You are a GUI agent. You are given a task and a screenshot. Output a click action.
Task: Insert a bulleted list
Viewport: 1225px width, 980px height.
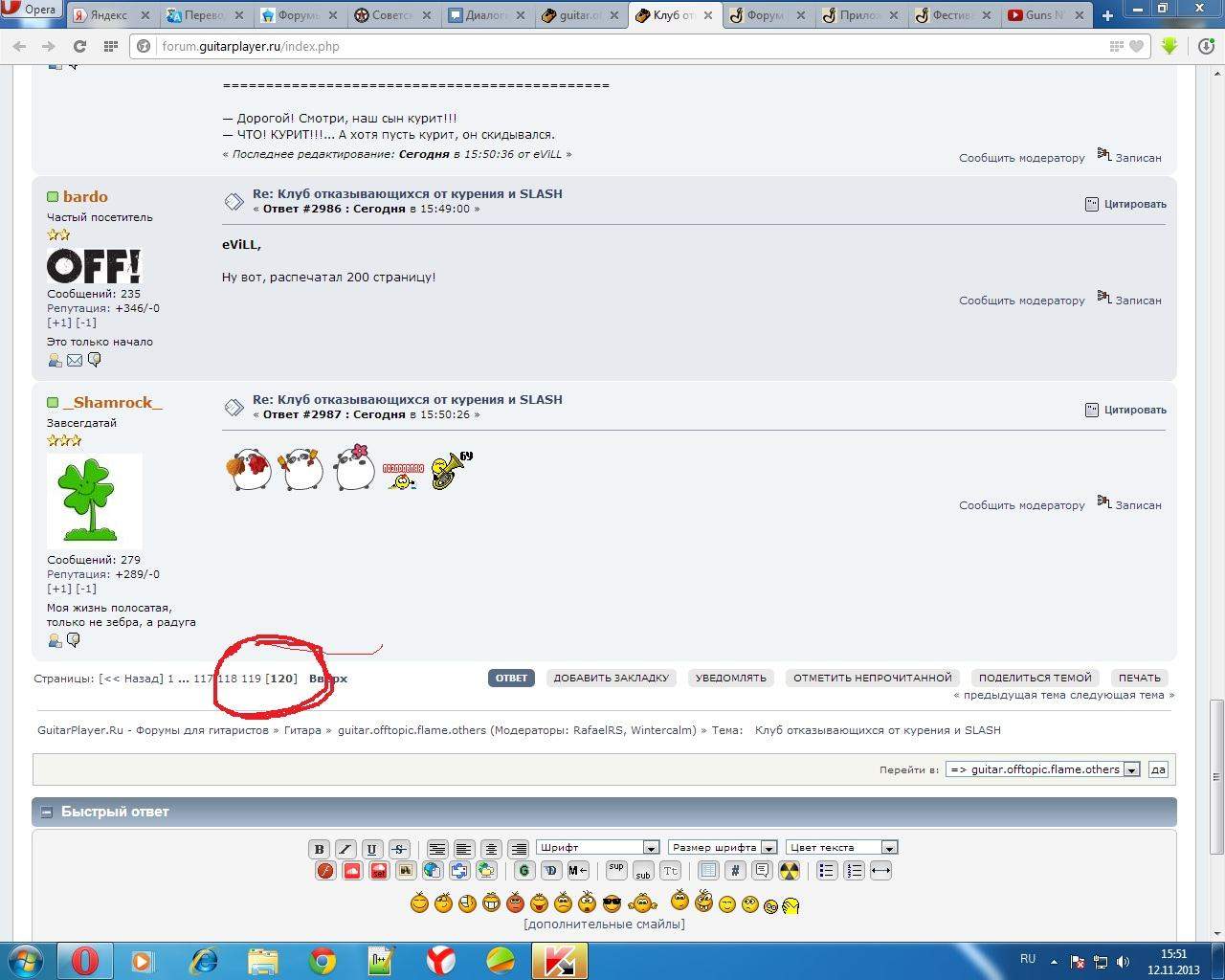[827, 871]
